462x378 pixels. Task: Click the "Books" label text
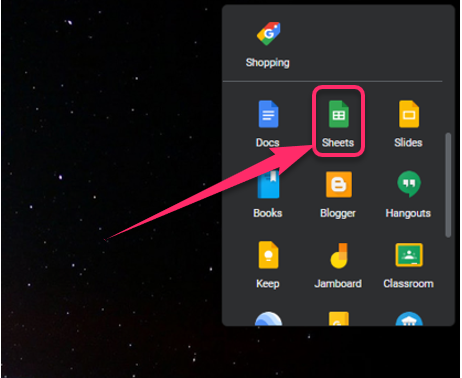(x=268, y=213)
